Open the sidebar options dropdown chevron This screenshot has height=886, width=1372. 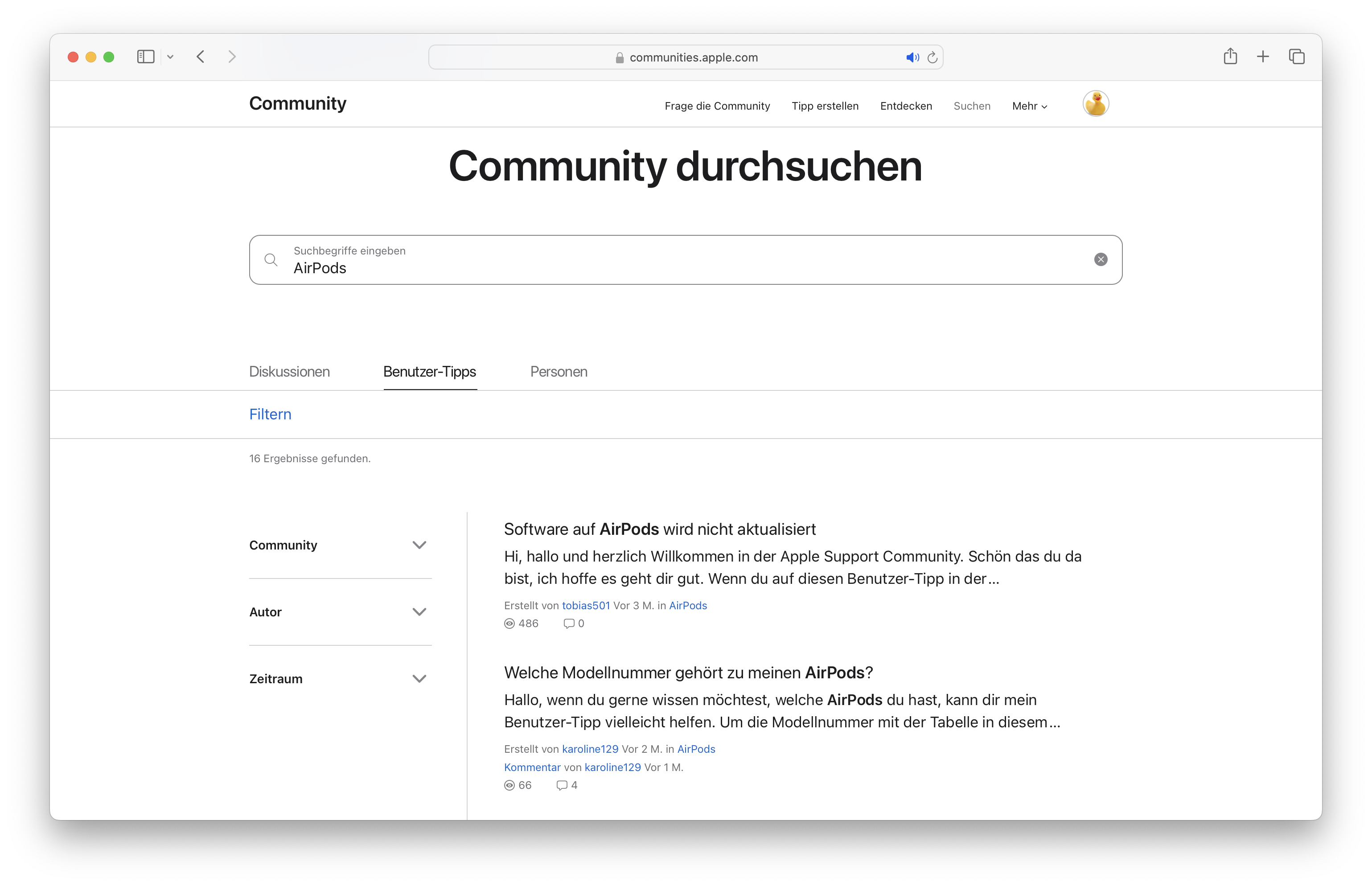170,57
